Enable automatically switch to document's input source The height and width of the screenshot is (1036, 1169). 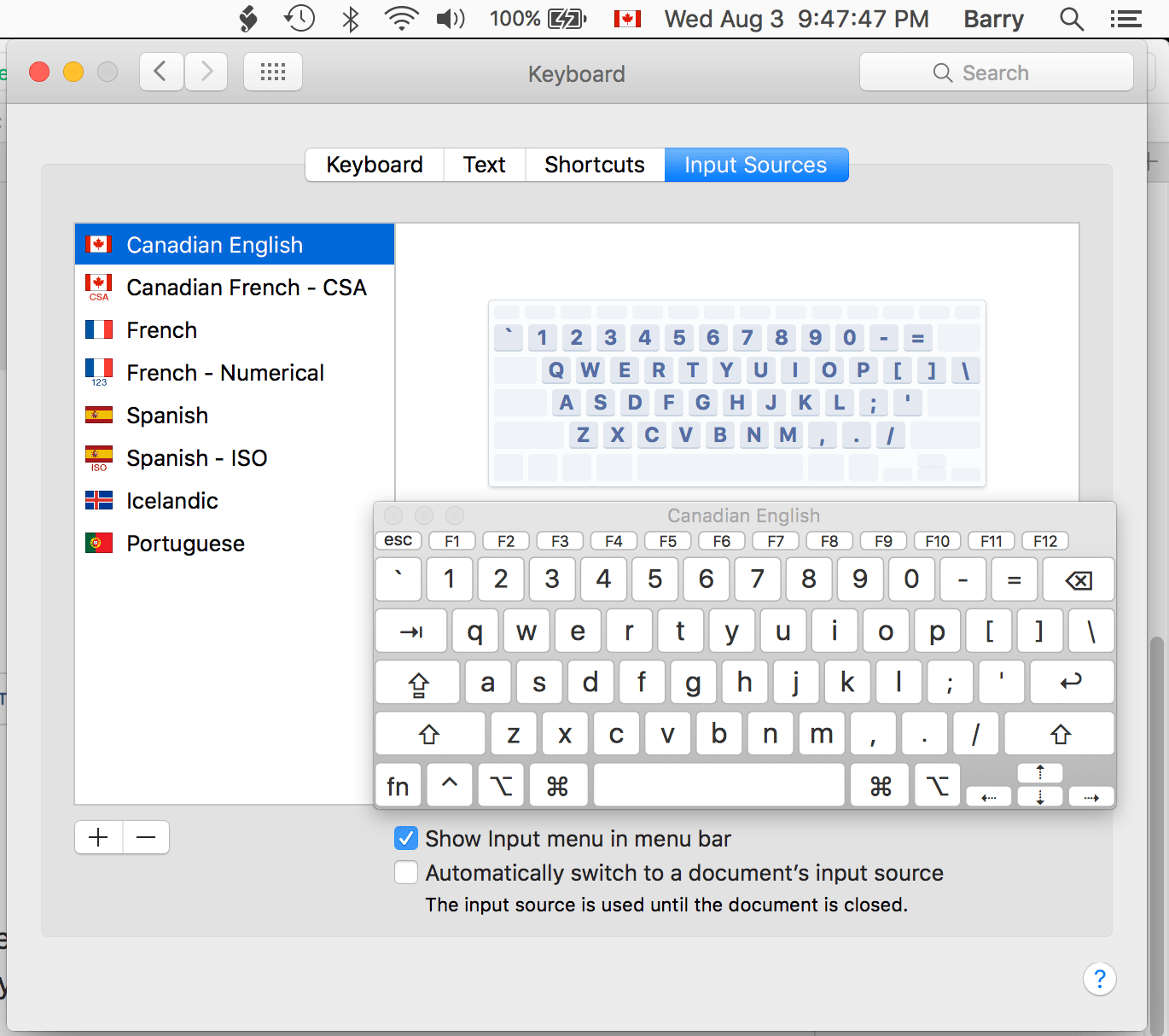tap(405, 872)
